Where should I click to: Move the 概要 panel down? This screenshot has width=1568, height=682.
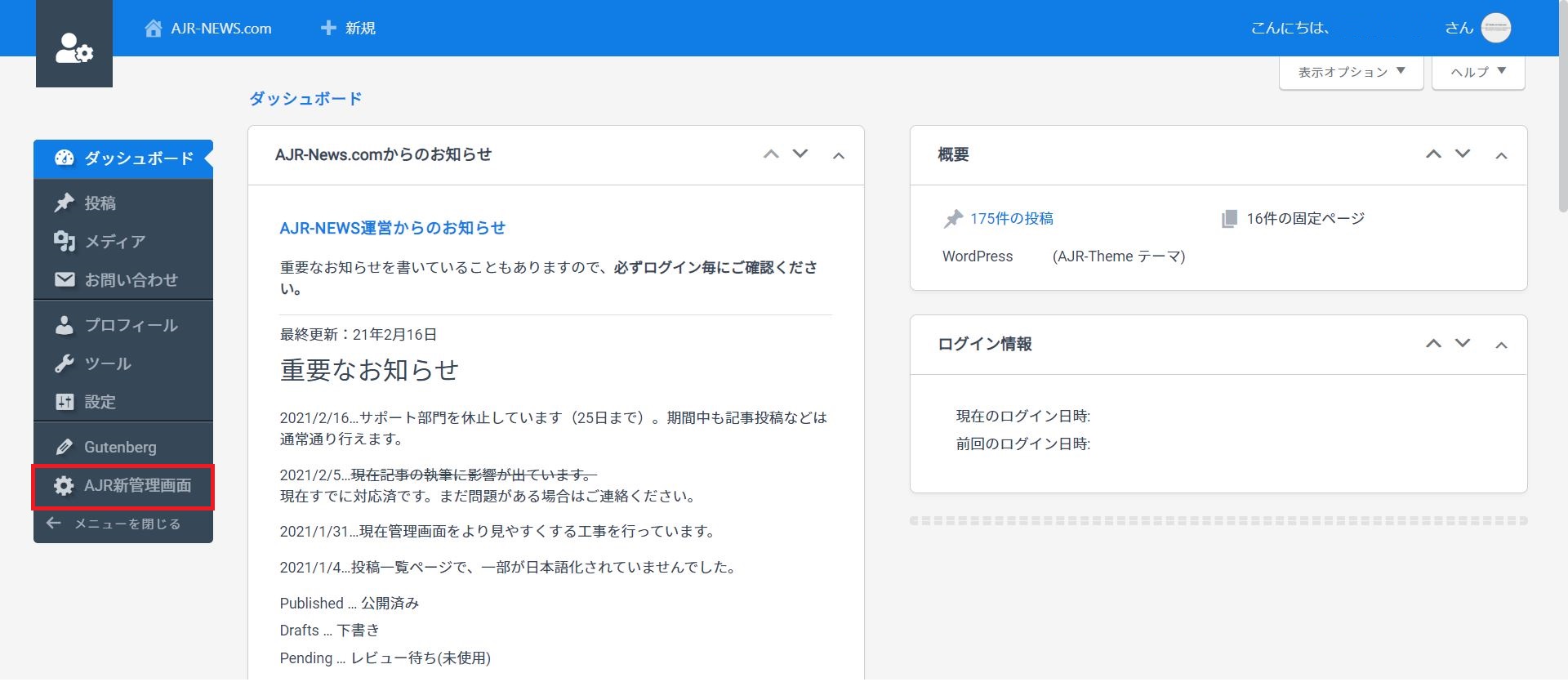click(1463, 154)
